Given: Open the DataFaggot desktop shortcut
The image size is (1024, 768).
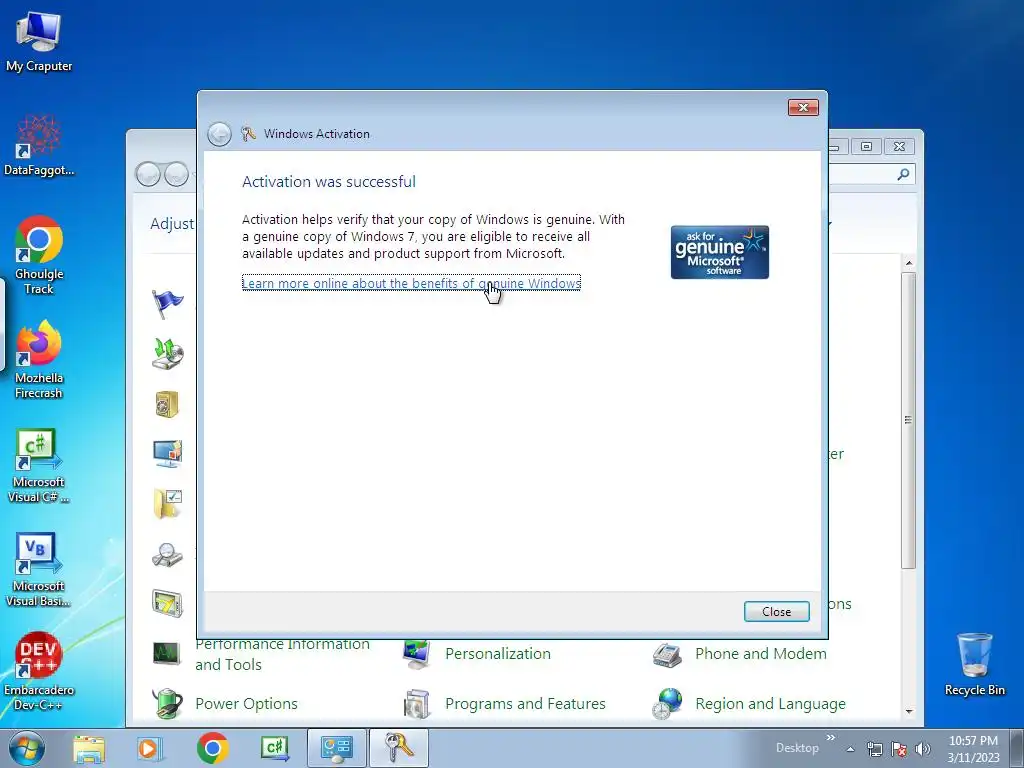Looking at the screenshot, I should (39, 145).
